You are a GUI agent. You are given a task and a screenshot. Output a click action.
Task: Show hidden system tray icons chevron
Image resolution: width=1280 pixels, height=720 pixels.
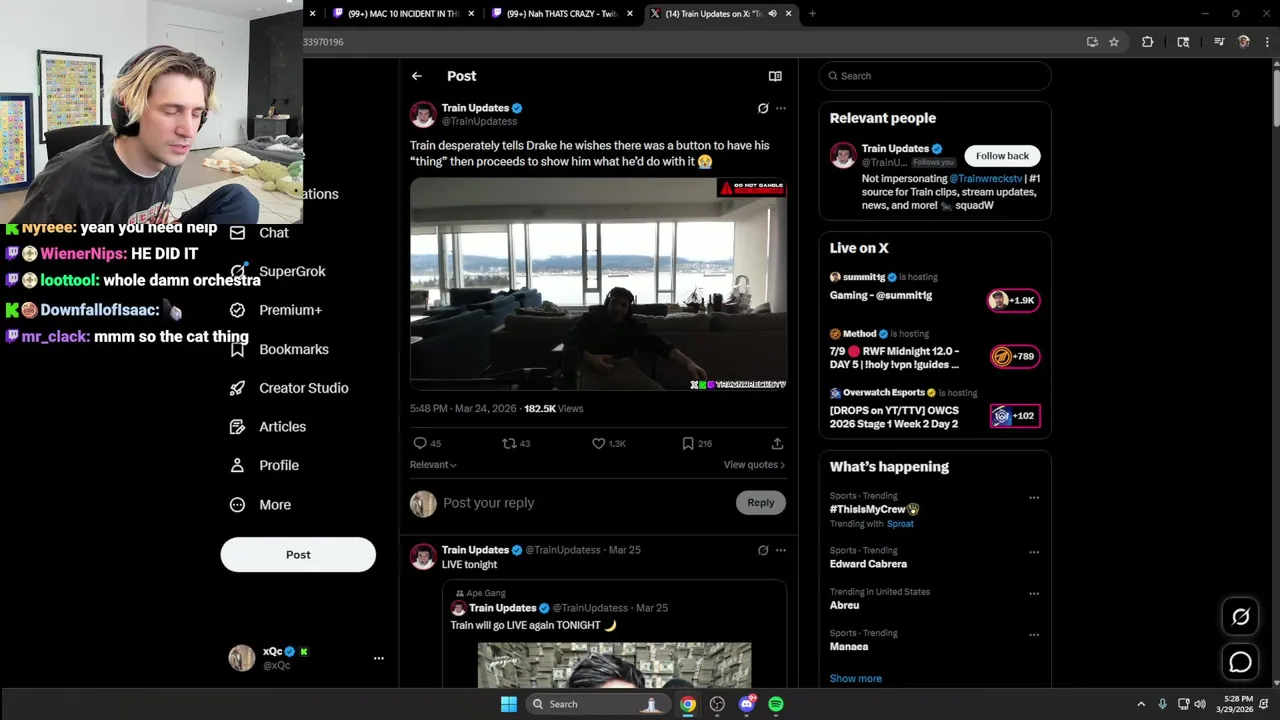[x=1141, y=704]
